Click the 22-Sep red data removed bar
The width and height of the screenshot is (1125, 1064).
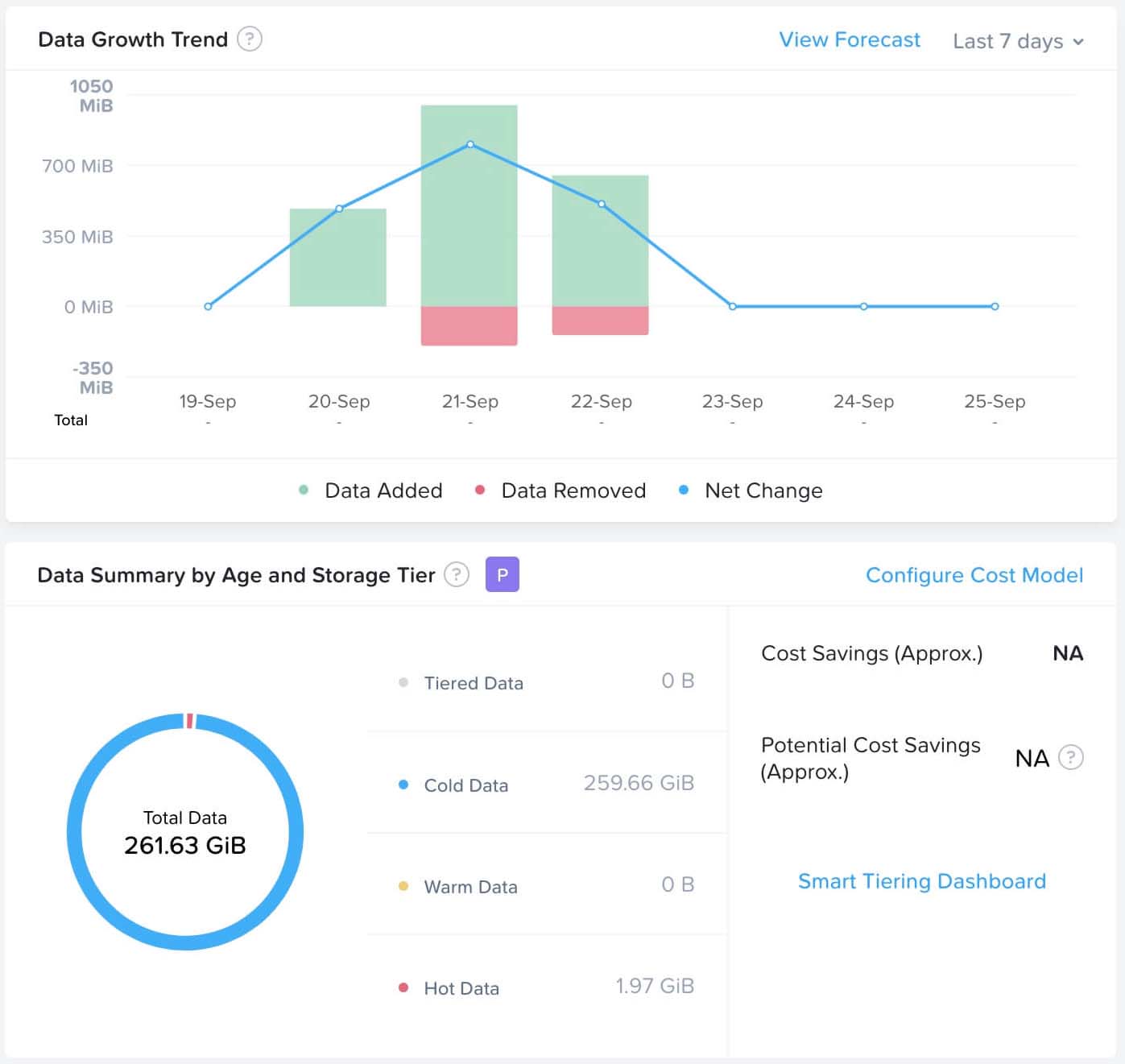click(600, 320)
